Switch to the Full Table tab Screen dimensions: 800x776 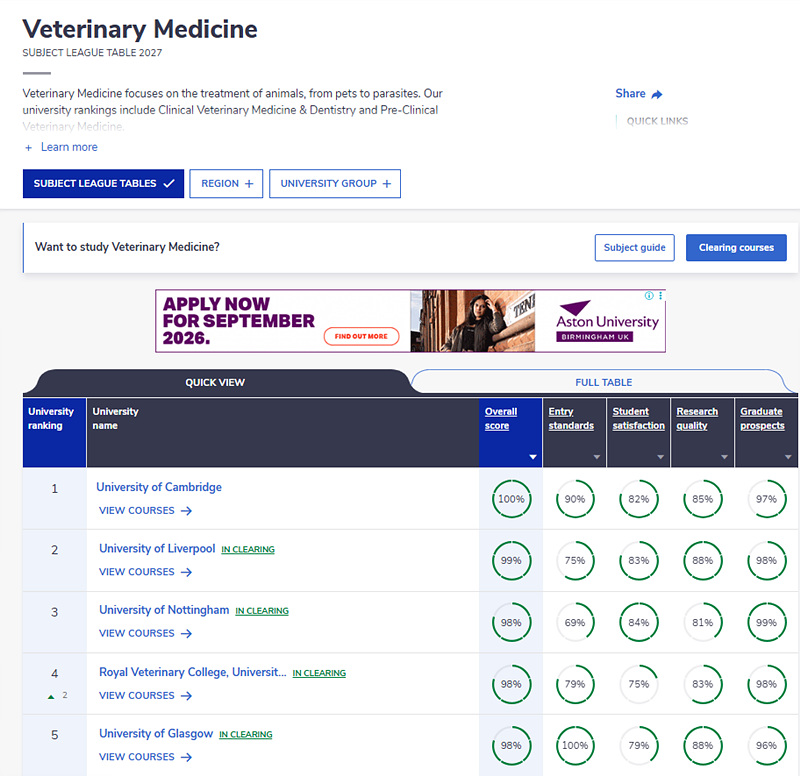pyautogui.click(x=604, y=382)
